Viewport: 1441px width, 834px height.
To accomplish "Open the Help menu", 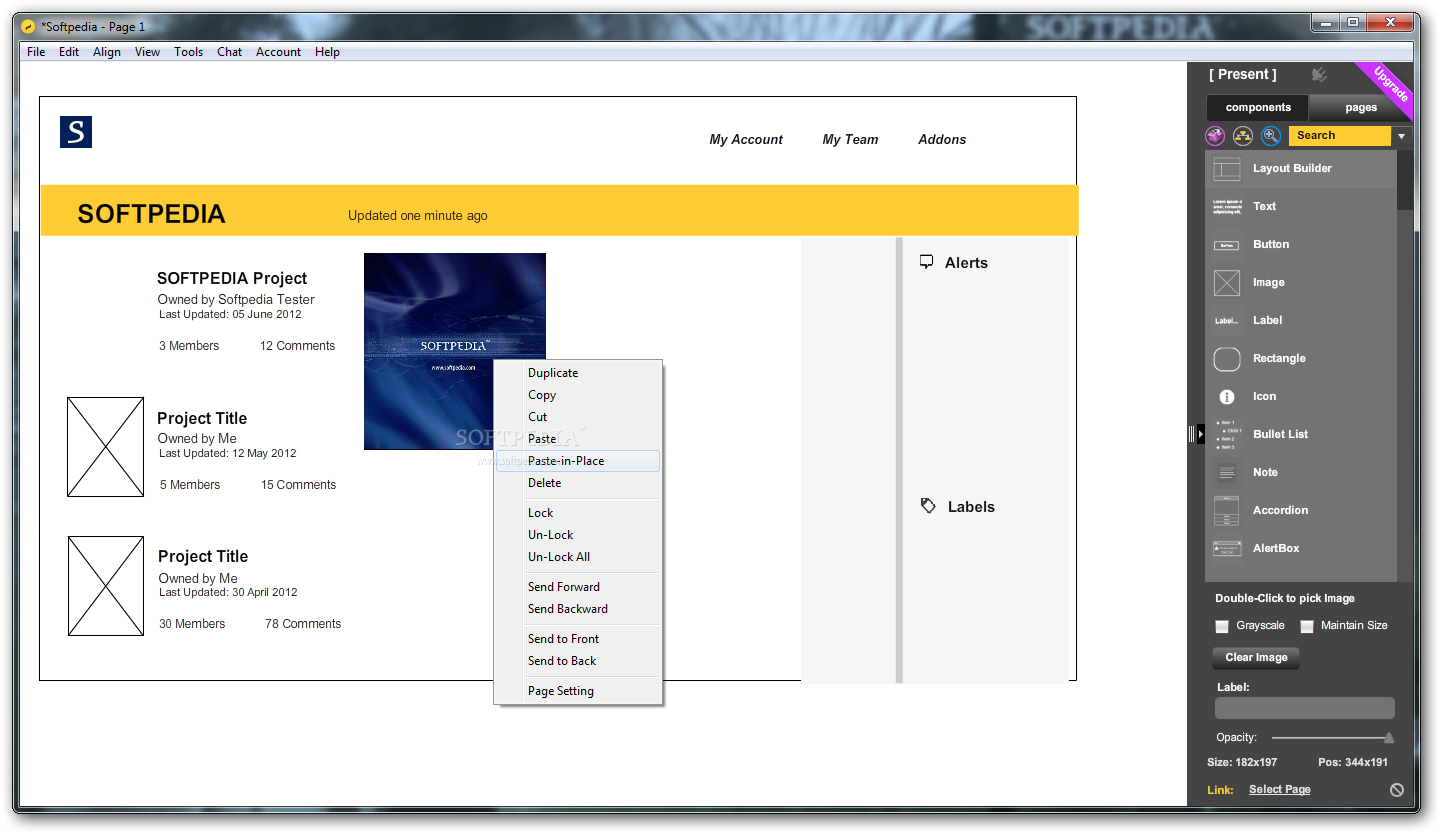I will point(327,52).
